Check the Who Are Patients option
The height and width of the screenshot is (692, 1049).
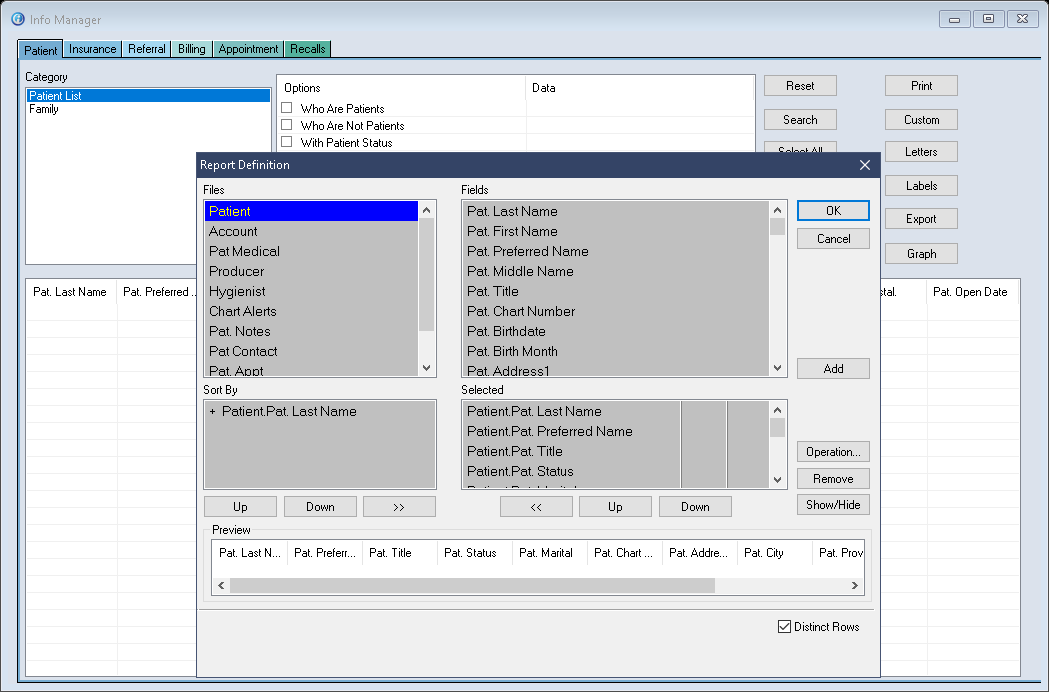click(287, 108)
